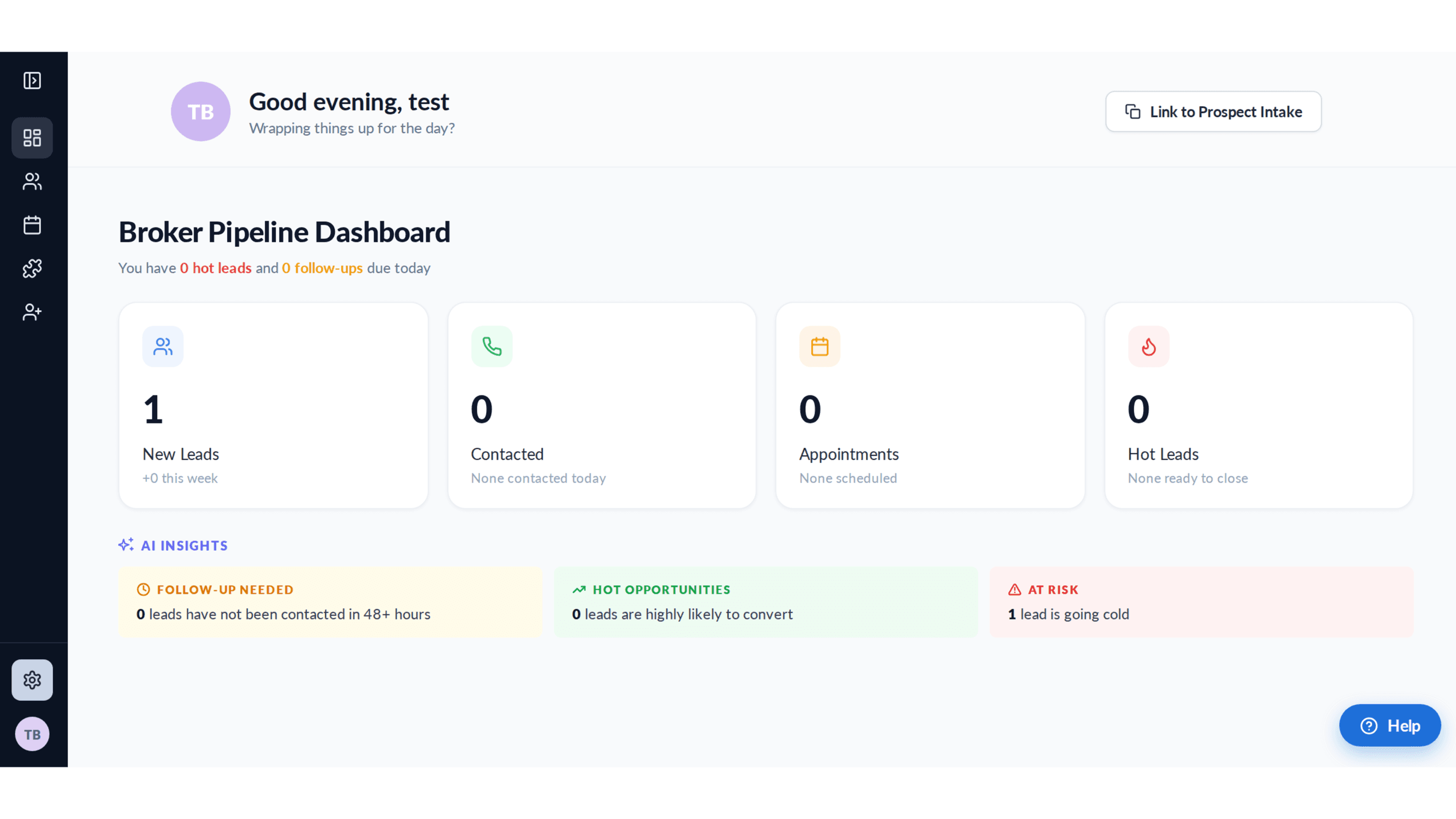Open the New Leads card
This screenshot has width=1456, height=819.
[273, 405]
